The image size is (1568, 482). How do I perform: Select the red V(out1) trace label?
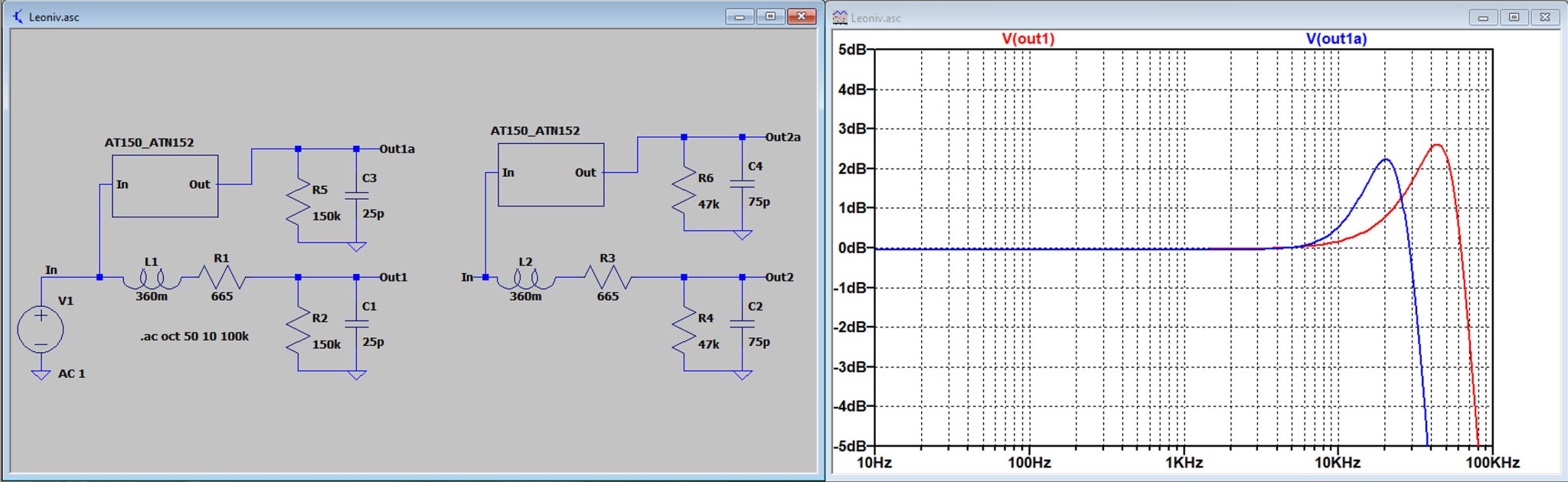pyautogui.click(x=1027, y=38)
